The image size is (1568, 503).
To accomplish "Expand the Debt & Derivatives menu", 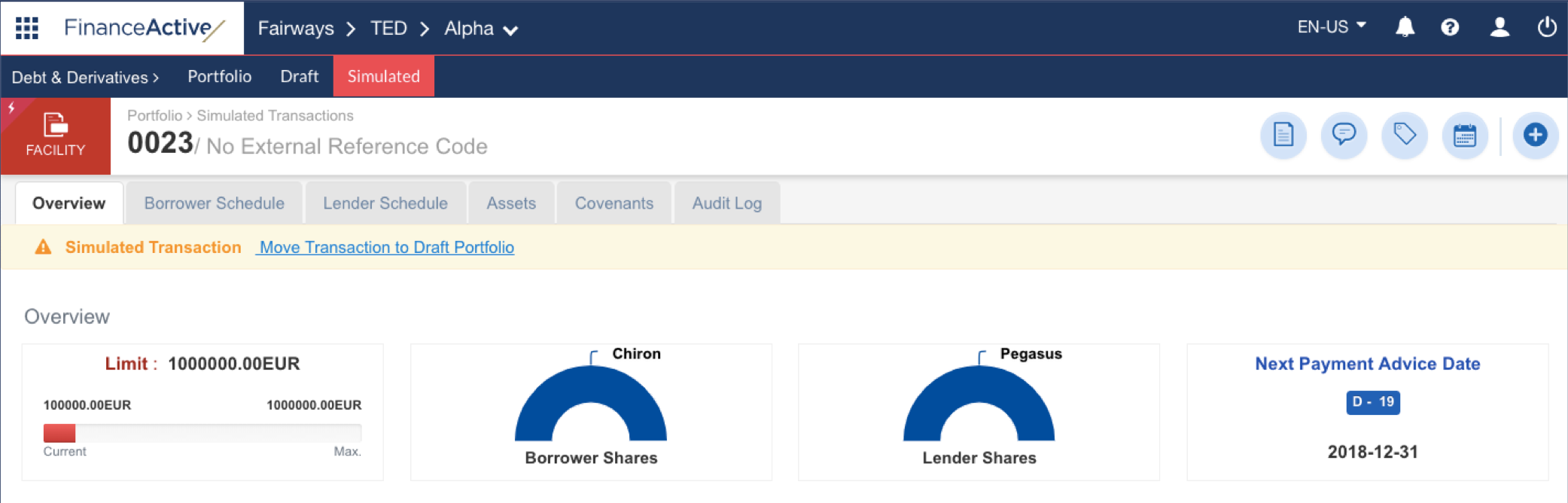I will click(x=85, y=77).
